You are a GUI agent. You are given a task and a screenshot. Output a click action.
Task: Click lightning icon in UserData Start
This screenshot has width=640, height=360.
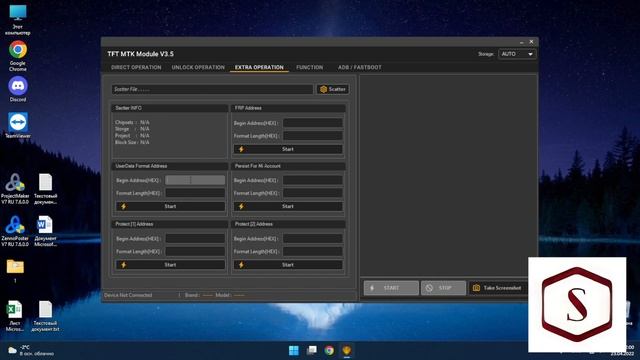pos(124,207)
